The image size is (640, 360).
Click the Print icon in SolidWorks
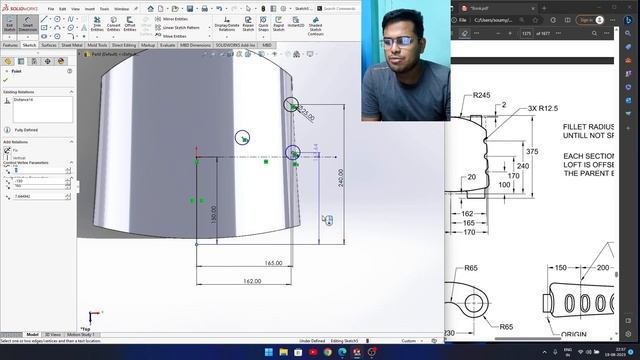point(204,9)
